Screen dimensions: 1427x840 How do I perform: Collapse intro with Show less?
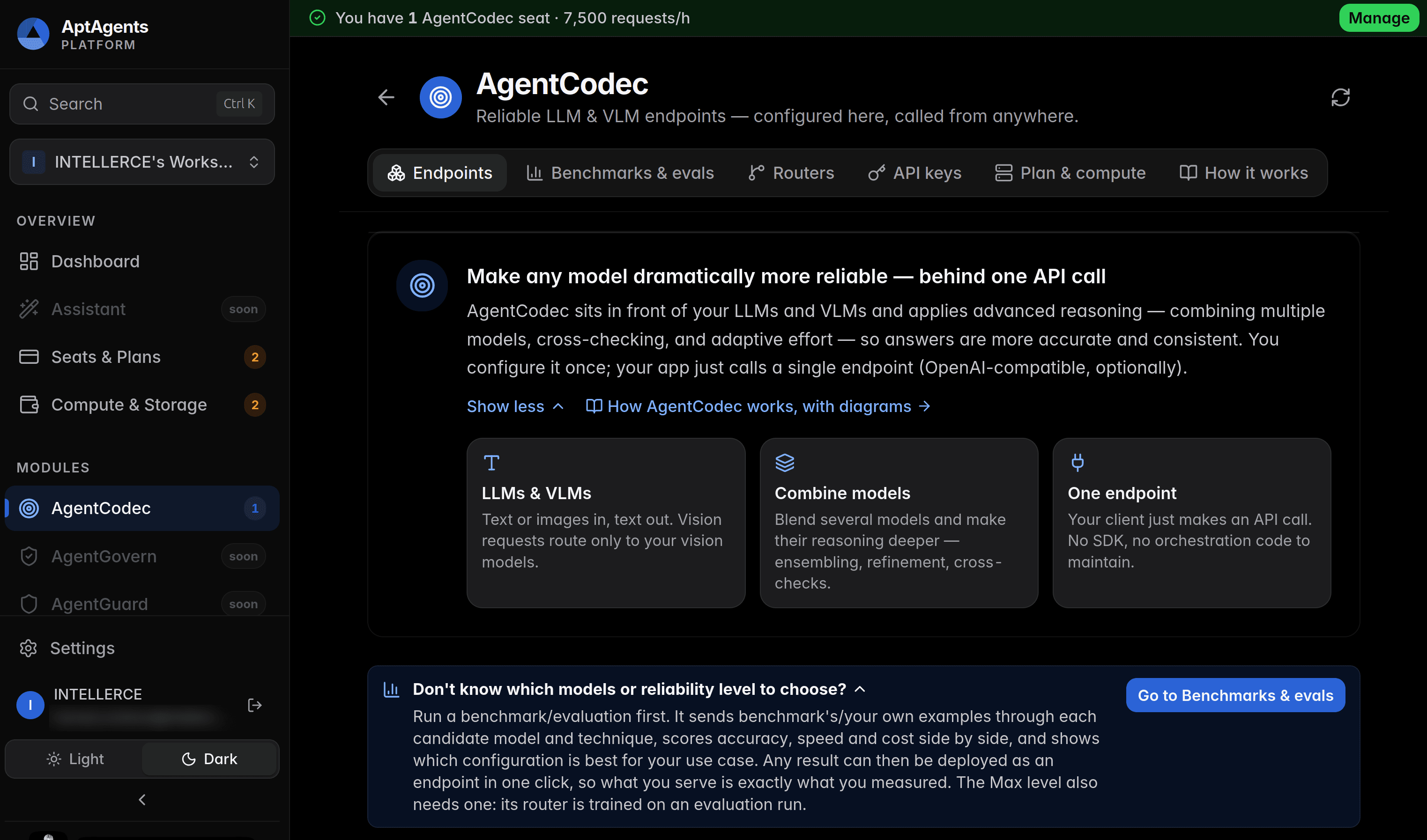point(515,406)
